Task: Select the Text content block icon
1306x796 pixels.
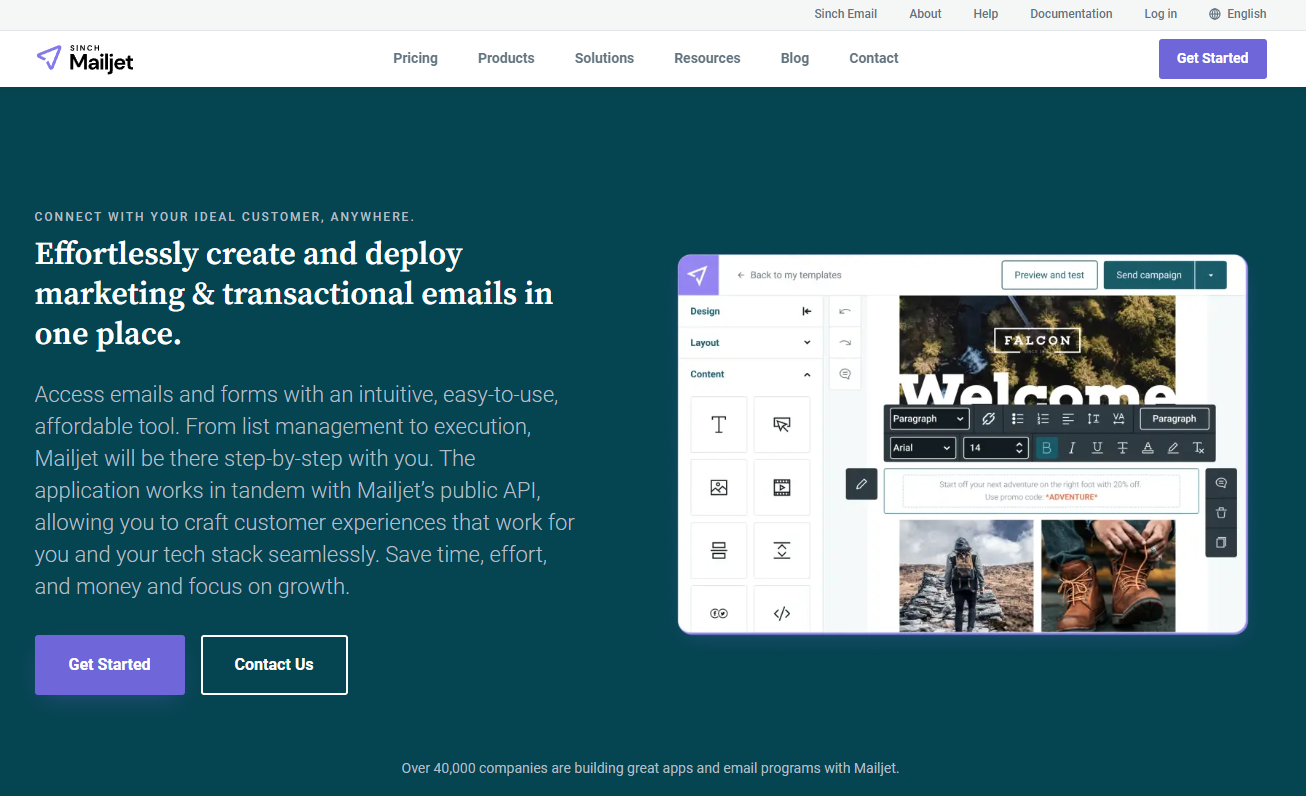Action: (719, 425)
